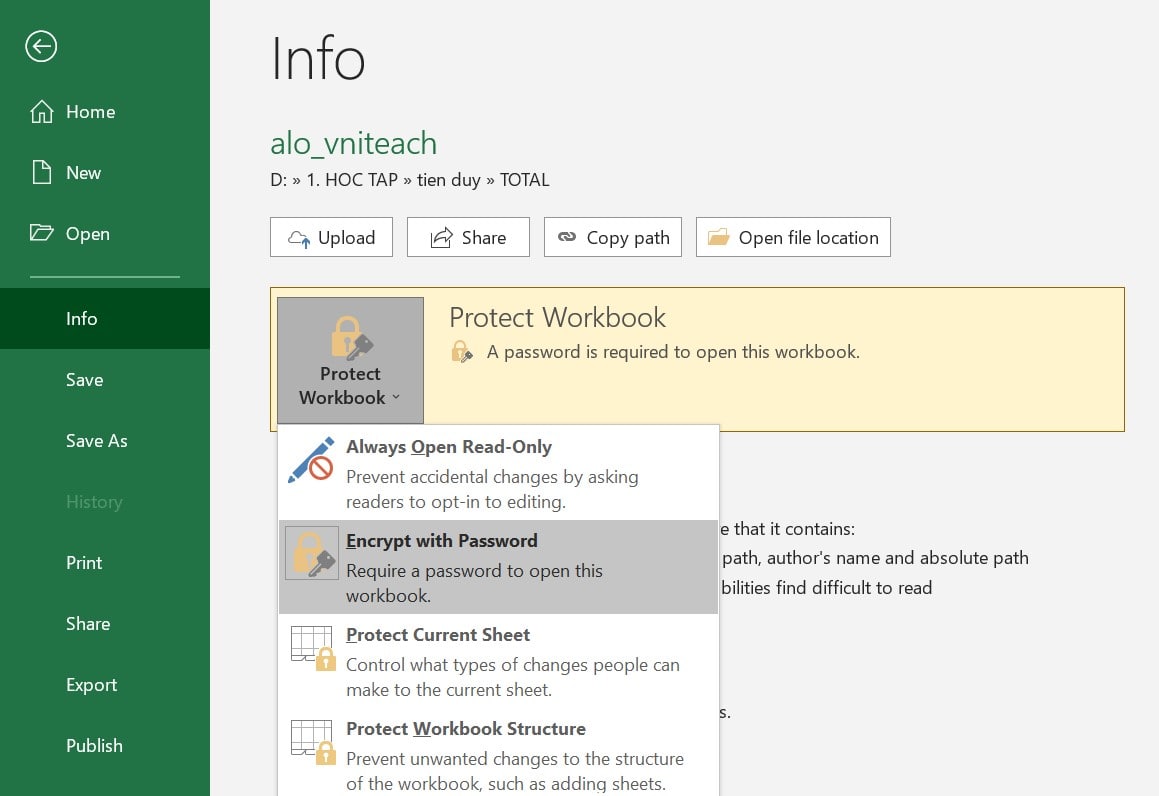Click the Share button near file path
This screenshot has height=796, width=1159.
[x=468, y=237]
